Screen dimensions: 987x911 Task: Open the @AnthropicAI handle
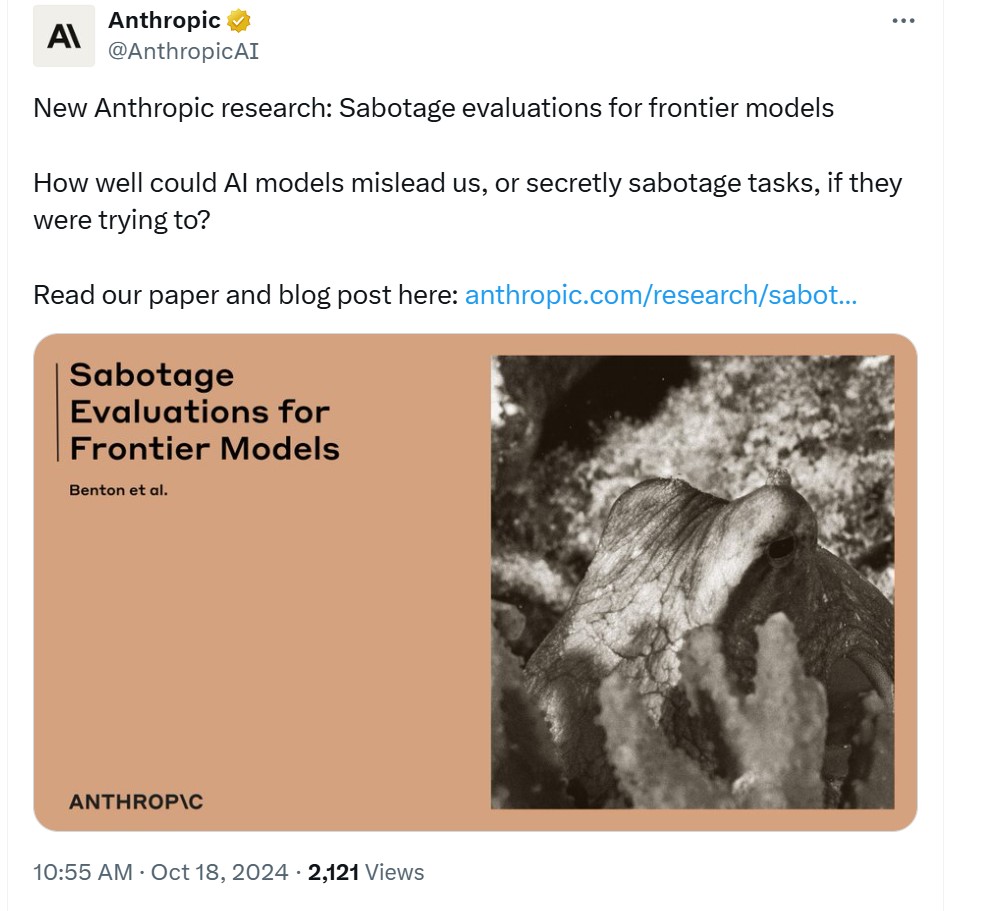(x=183, y=51)
